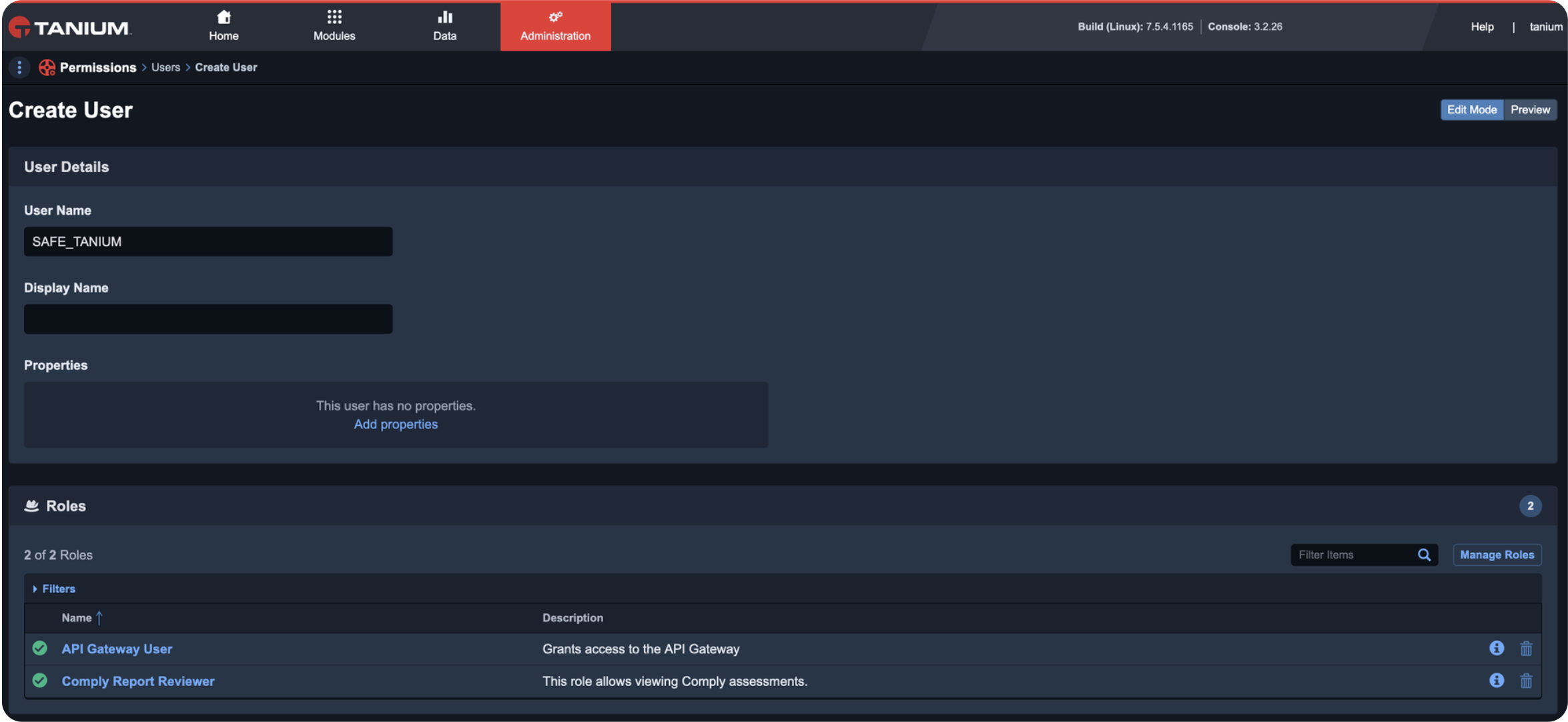Delete the API Gateway User role
Screen dimensions: 1568x722
[1526, 648]
